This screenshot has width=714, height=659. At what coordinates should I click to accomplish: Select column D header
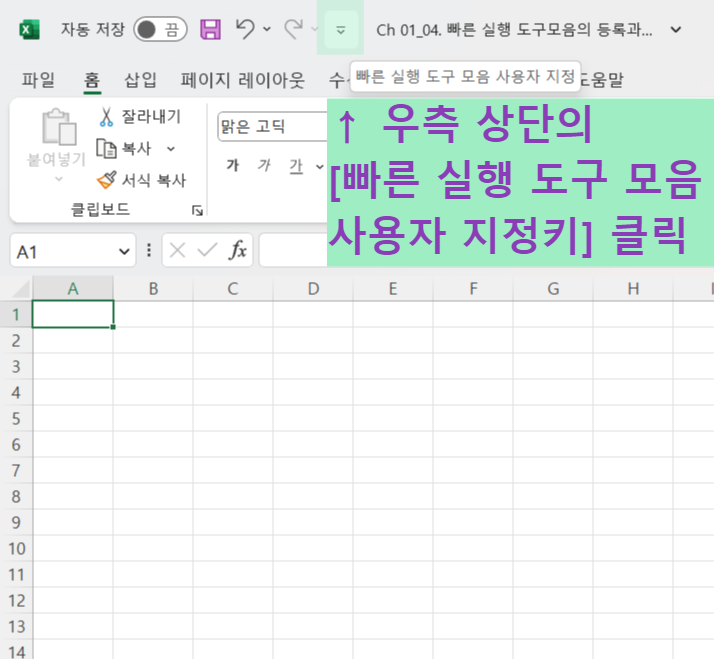[x=313, y=289]
